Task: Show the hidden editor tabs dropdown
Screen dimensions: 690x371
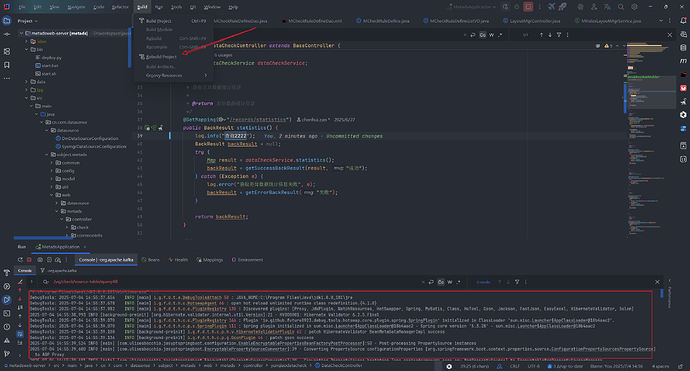Action: (661, 21)
